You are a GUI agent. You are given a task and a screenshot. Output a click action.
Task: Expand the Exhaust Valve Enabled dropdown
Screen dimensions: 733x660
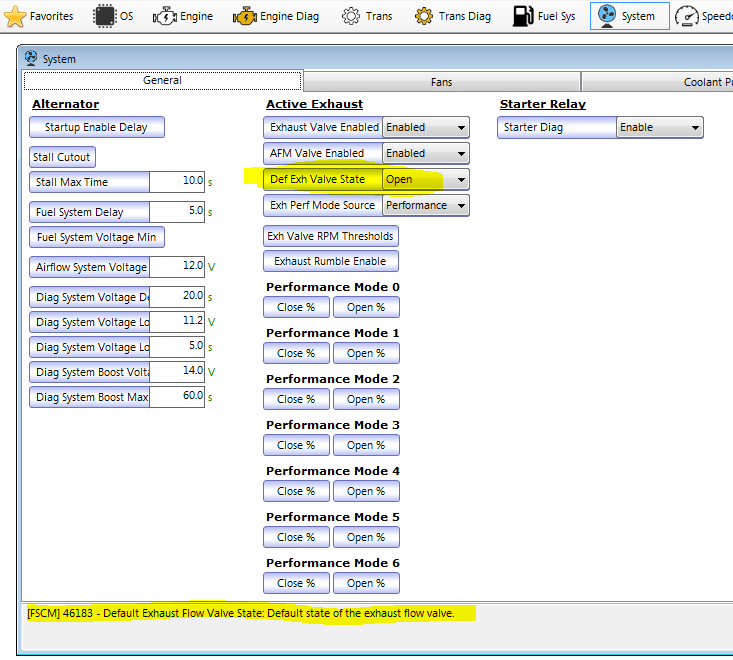pyautogui.click(x=460, y=128)
